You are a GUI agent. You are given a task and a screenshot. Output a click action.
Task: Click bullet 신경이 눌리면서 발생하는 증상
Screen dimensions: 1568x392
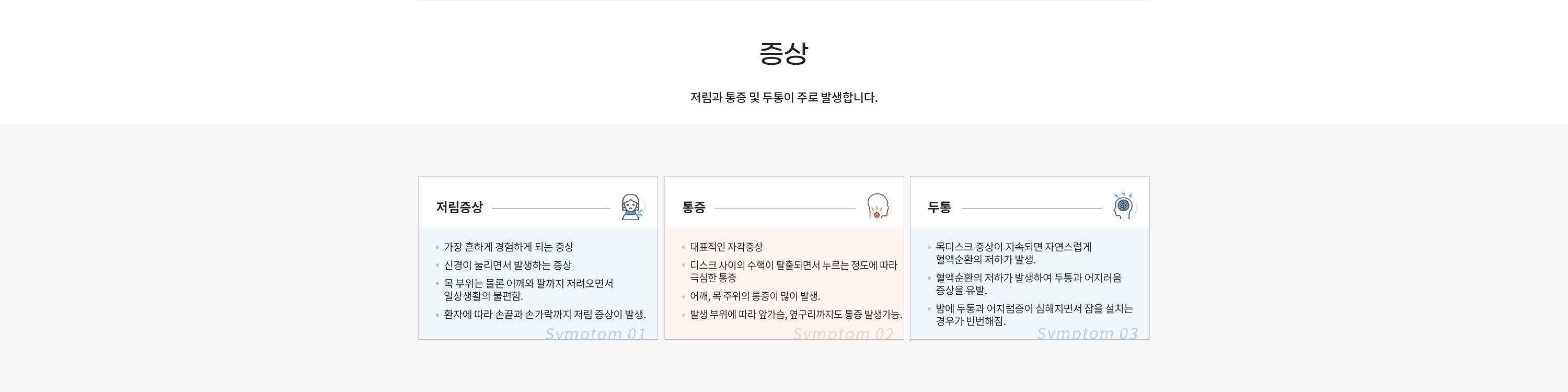pos(507,266)
